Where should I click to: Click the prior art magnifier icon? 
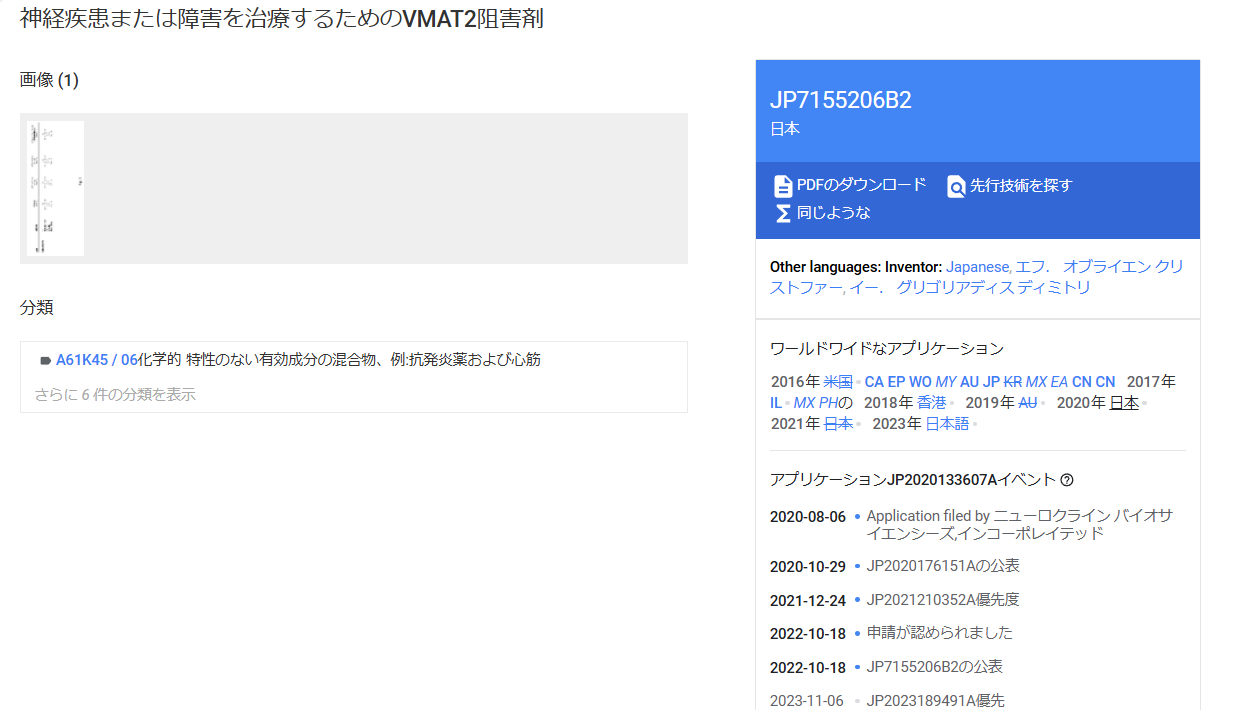956,186
